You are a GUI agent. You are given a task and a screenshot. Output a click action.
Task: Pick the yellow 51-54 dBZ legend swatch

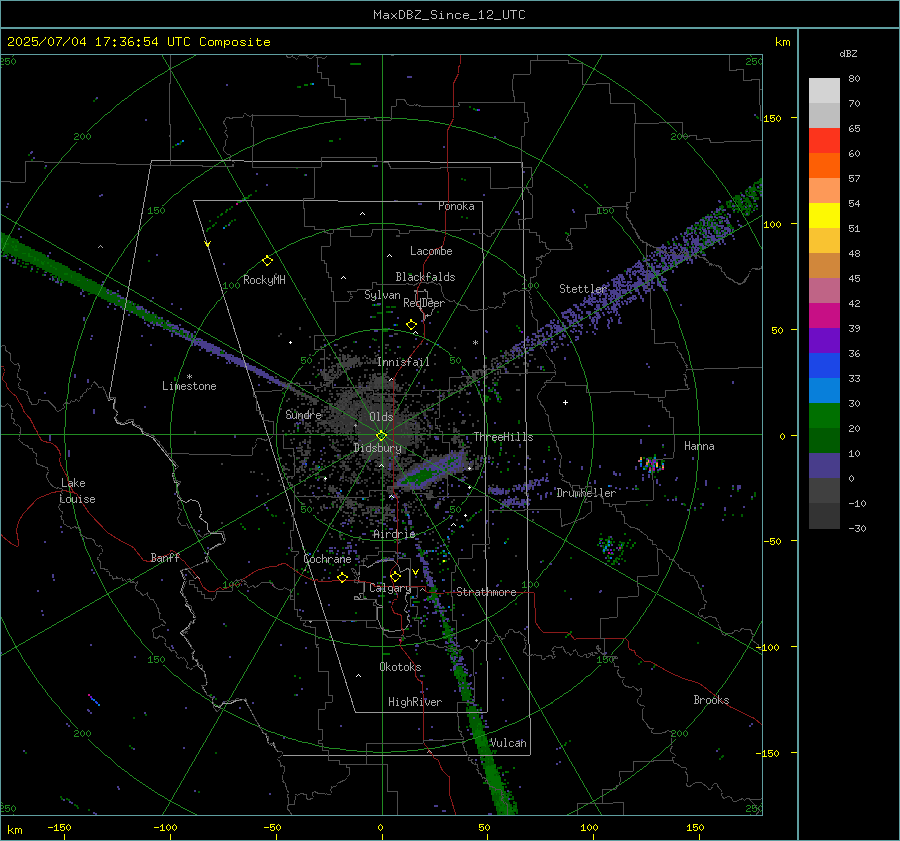click(824, 216)
